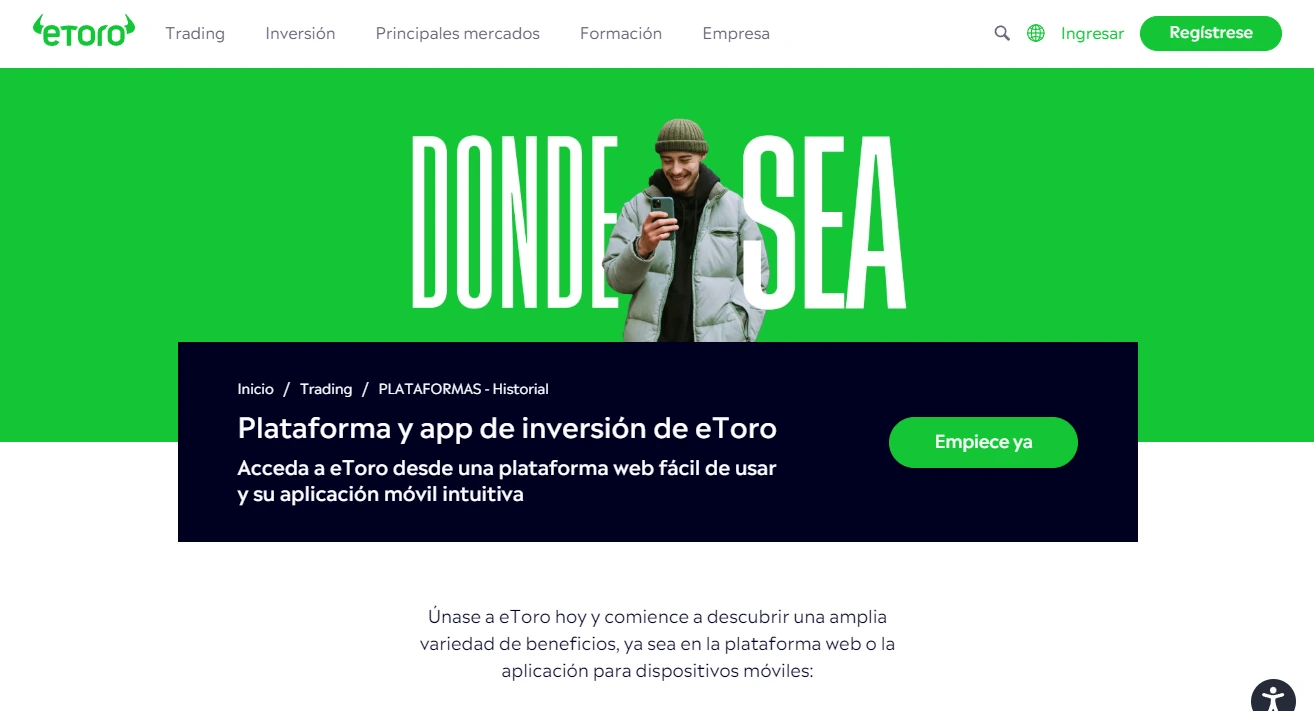Open the search magnifier icon
Image resolution: width=1314 pixels, height=711 pixels.
[x=1002, y=33]
